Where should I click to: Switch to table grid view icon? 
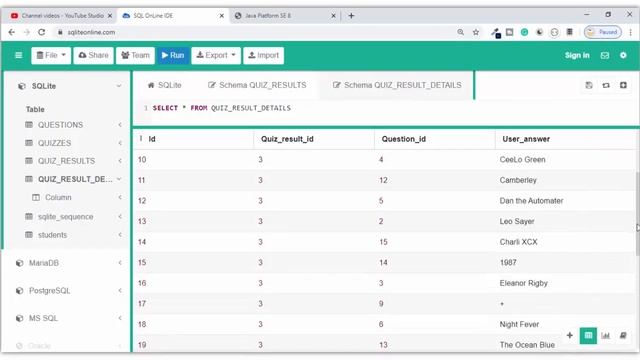(588, 336)
